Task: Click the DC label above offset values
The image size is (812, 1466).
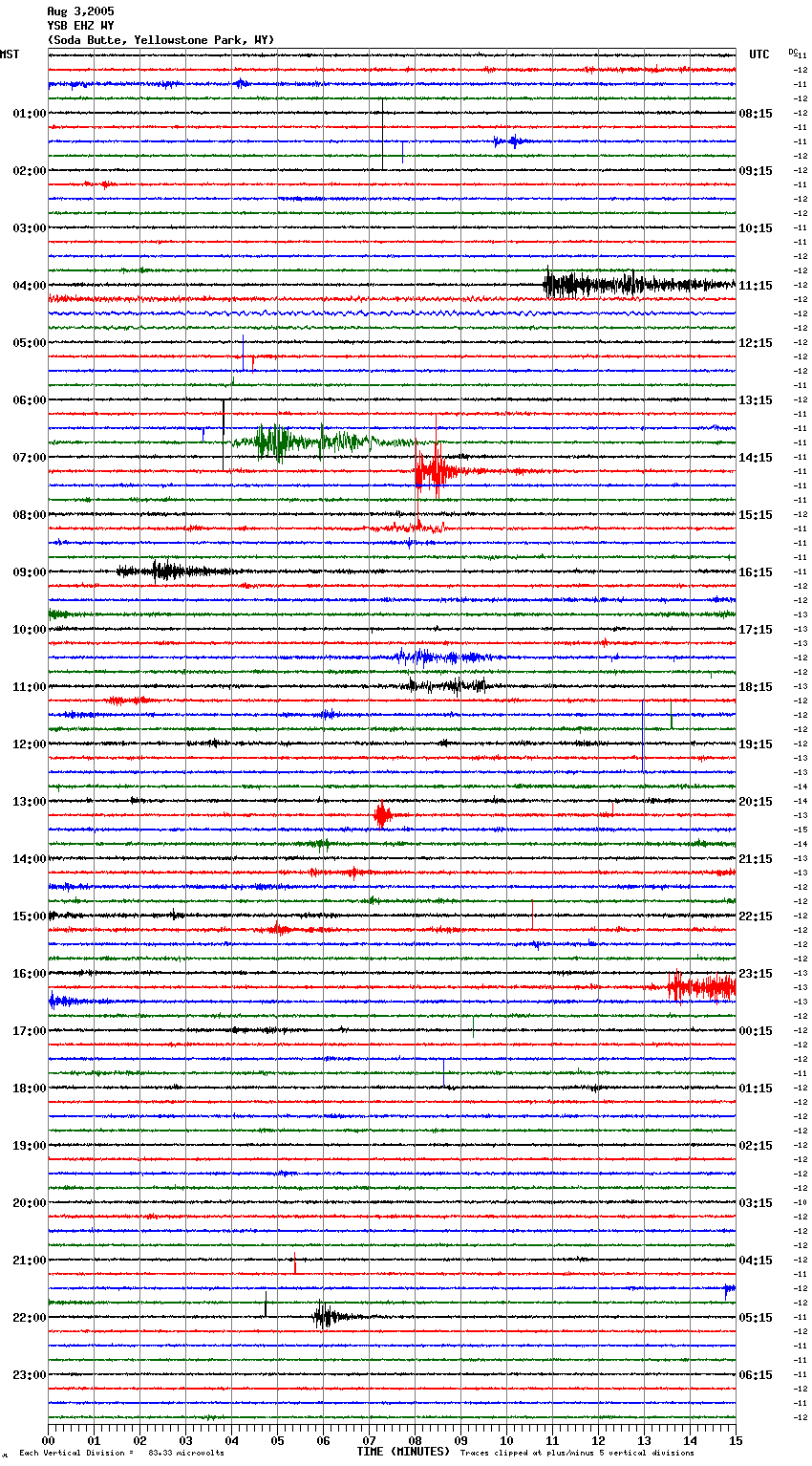Action: point(793,52)
